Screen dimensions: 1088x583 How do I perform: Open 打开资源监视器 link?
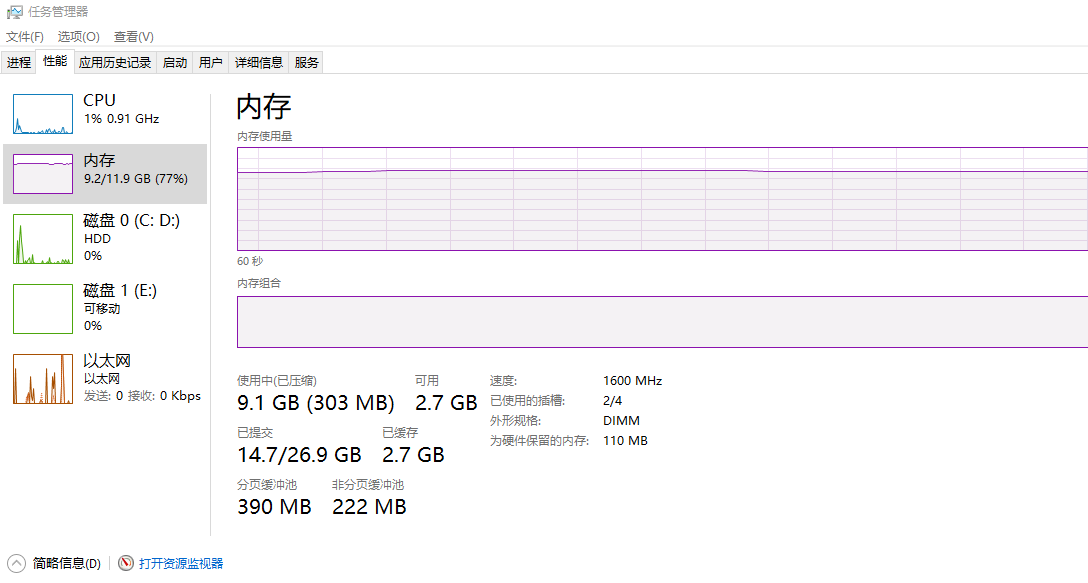pyautogui.click(x=181, y=564)
